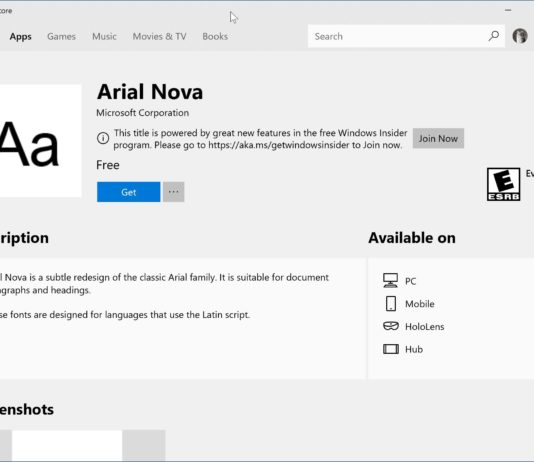
Task: Click the PC label text
Action: pos(410,281)
